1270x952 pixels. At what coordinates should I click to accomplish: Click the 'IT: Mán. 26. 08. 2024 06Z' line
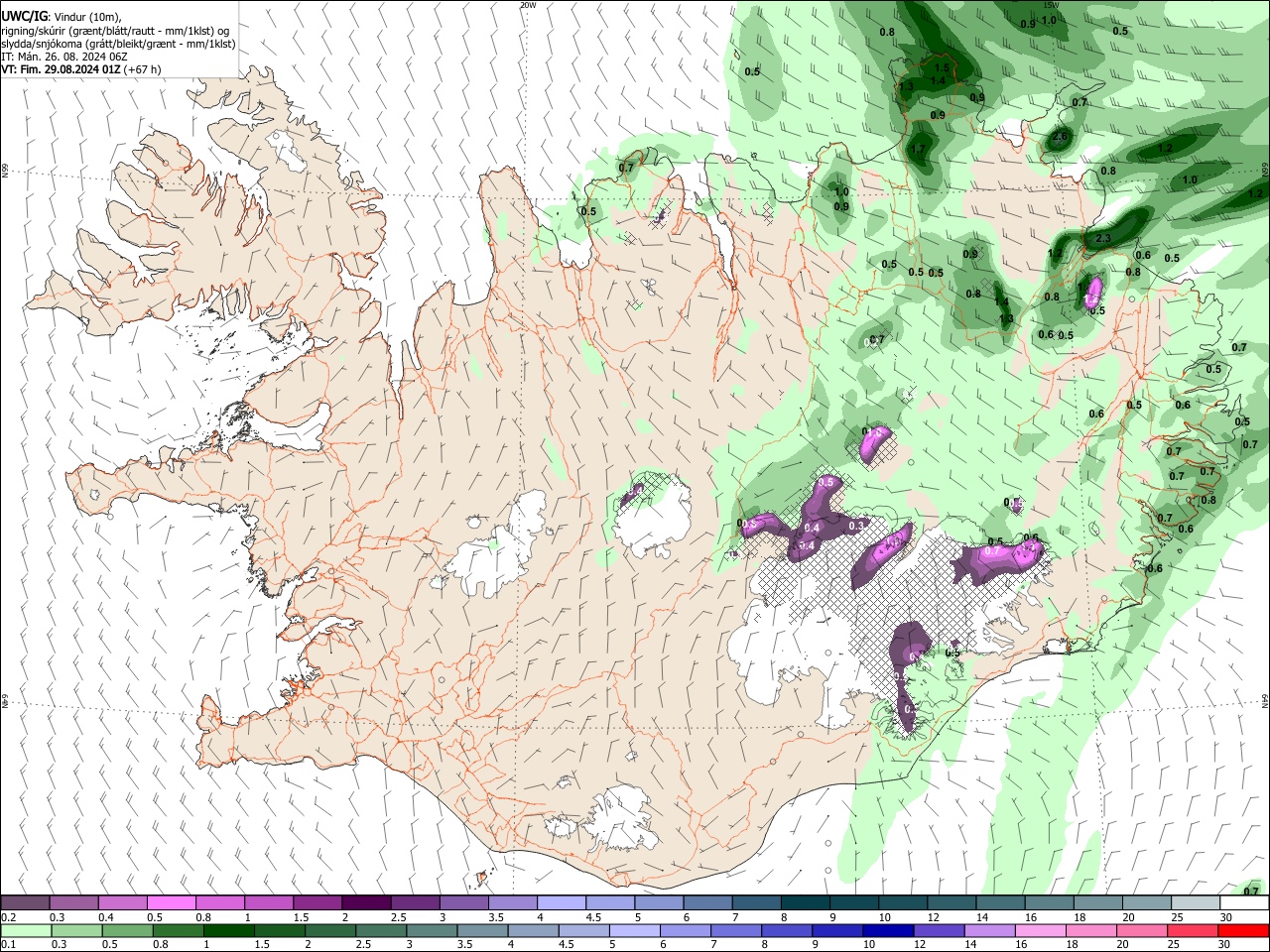click(x=64, y=57)
